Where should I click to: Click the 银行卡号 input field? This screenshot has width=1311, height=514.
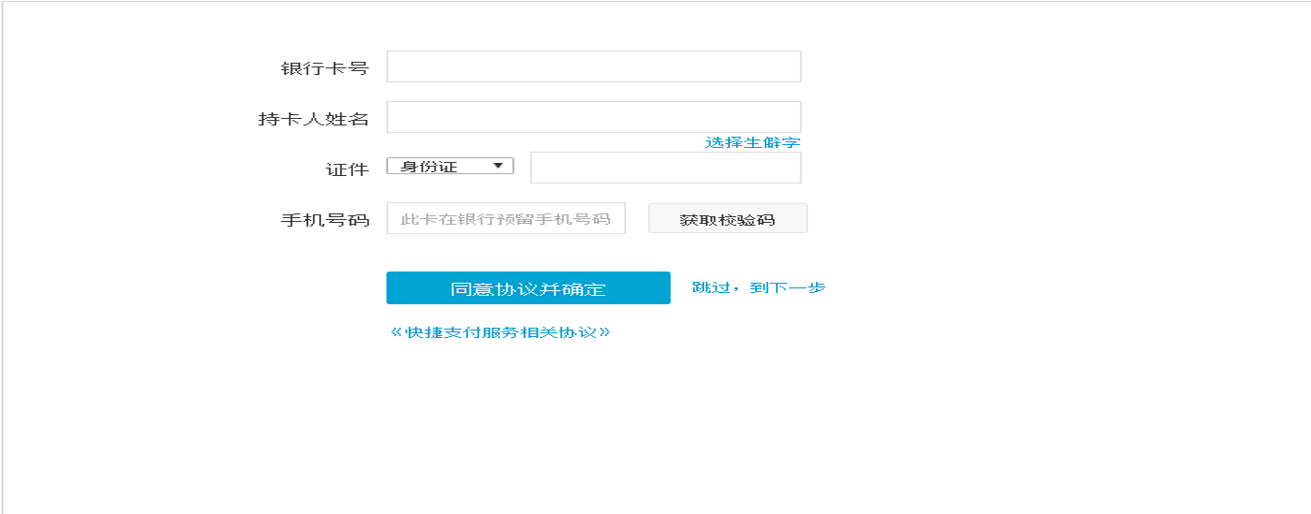[x=593, y=67]
